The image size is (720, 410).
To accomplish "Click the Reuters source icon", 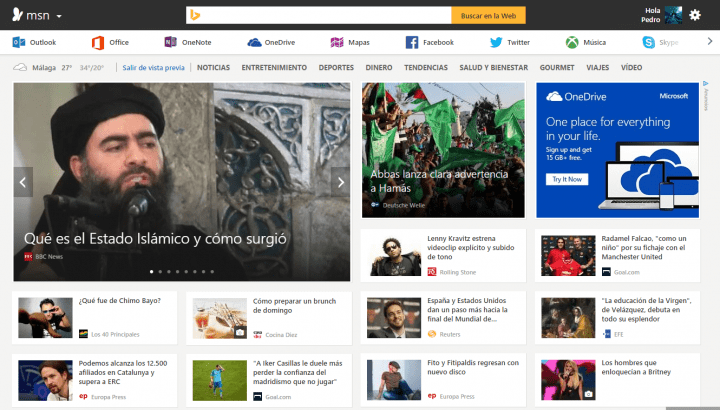I will [432, 334].
